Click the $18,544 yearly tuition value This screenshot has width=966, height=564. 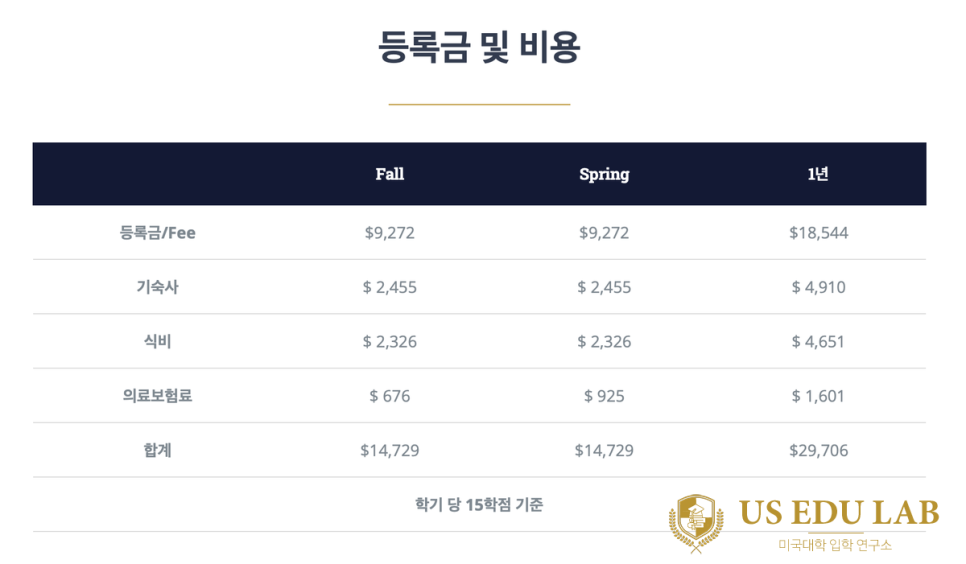[818, 232]
